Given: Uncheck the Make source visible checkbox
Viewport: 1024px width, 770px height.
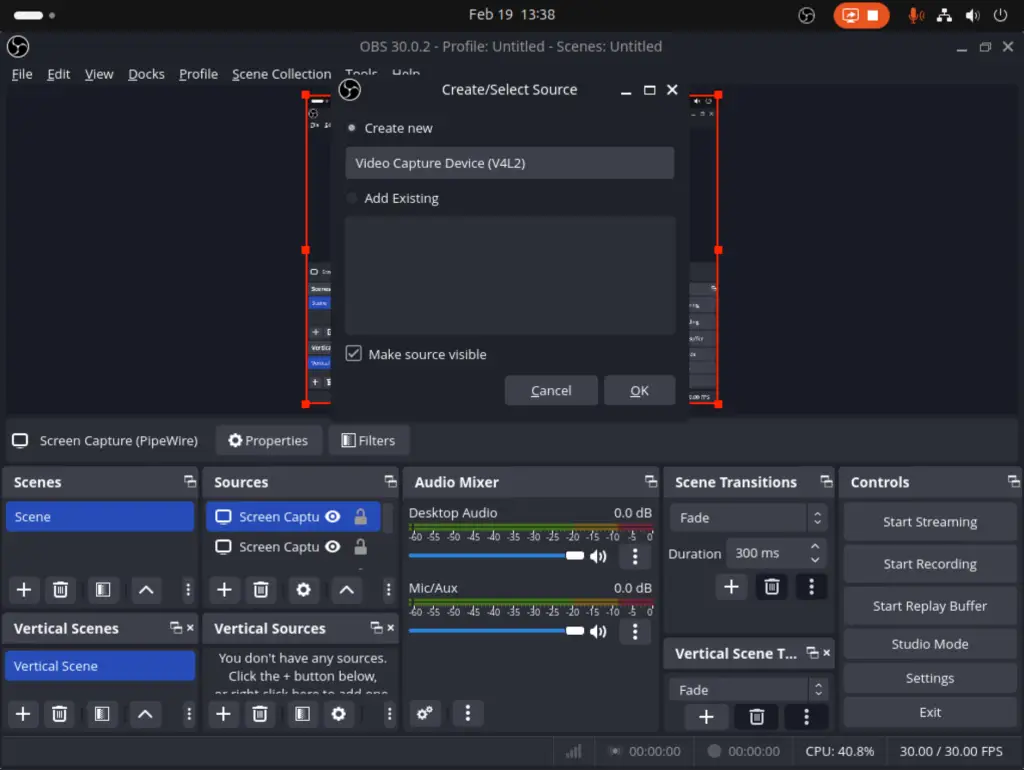Looking at the screenshot, I should tap(353, 353).
